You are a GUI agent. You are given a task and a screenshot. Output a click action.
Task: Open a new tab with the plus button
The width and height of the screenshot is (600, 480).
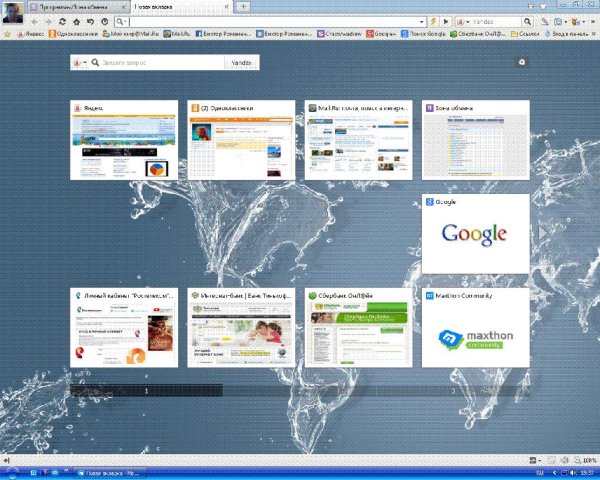click(x=243, y=7)
